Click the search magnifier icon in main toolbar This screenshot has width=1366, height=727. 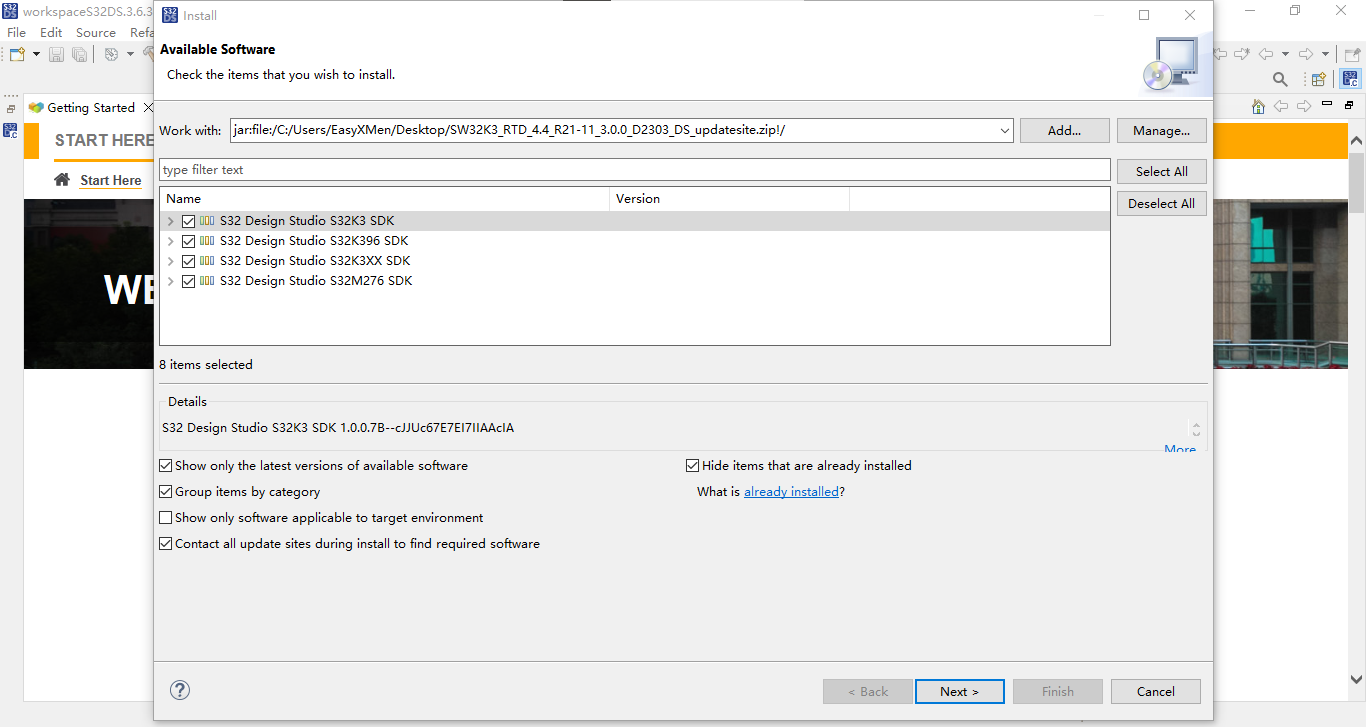coord(1280,79)
